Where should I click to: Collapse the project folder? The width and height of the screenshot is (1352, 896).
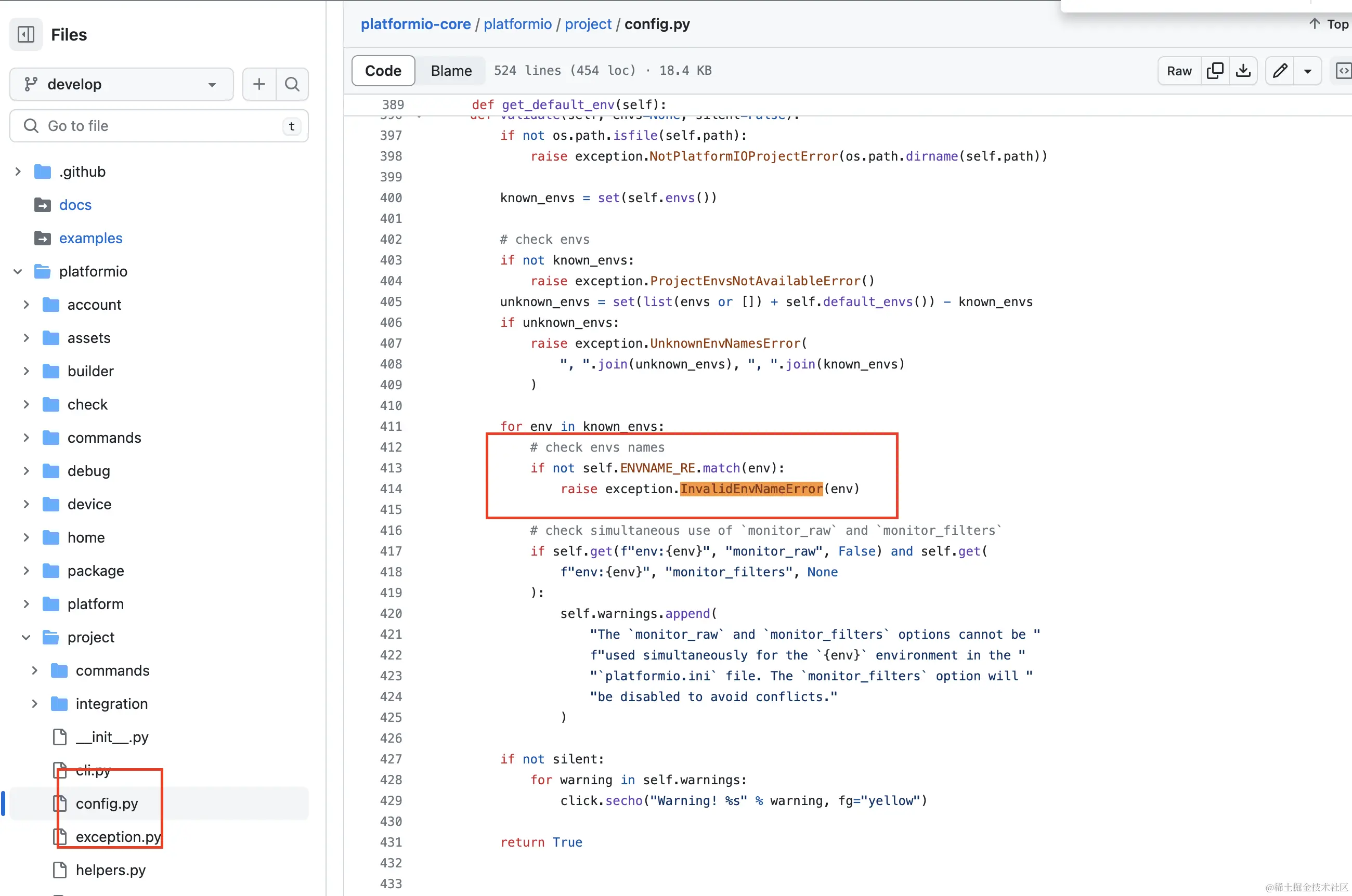(27, 637)
